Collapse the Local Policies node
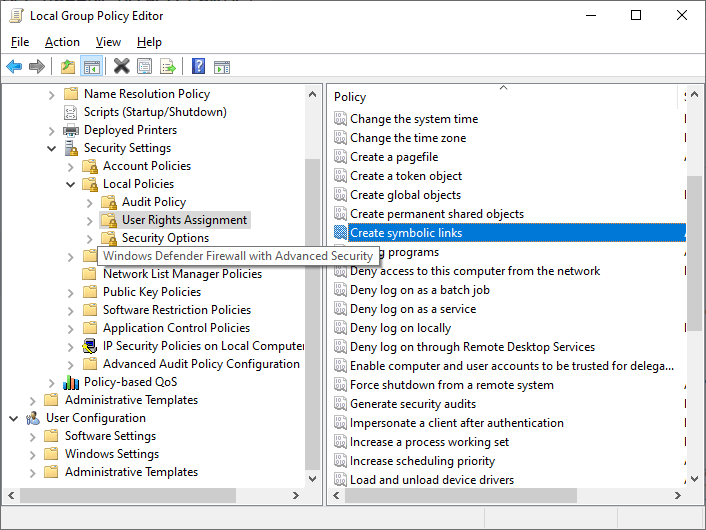Viewport: 706px width, 530px height. point(71,184)
